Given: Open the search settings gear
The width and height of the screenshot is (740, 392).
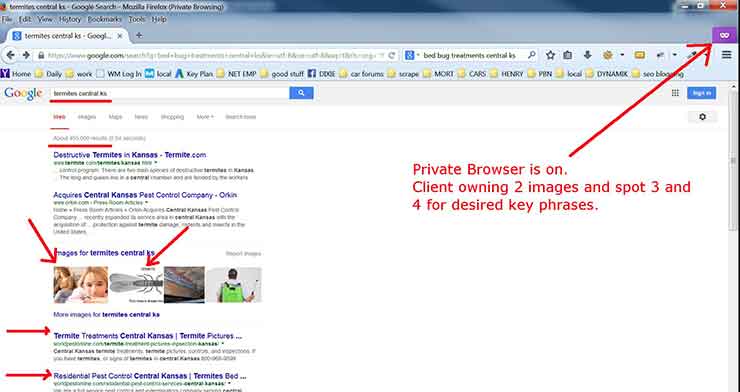Looking at the screenshot, I should pyautogui.click(x=702, y=117).
